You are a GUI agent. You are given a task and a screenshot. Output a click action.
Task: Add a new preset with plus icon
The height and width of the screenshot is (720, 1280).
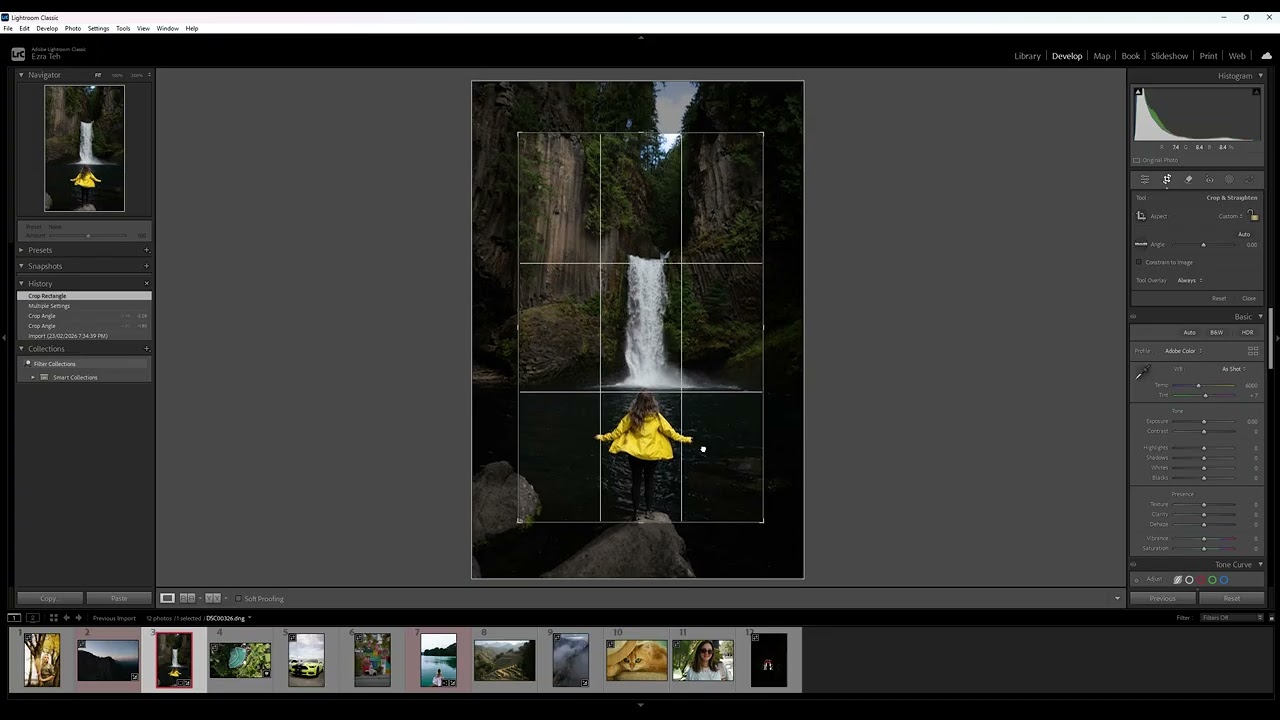pyautogui.click(x=147, y=250)
